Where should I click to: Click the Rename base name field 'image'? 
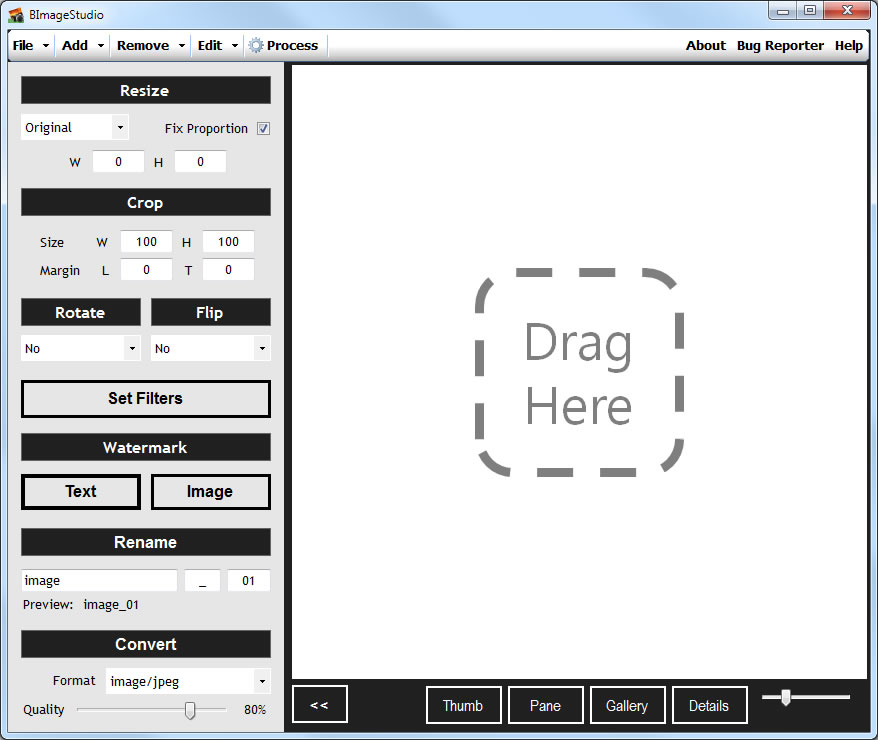(99, 580)
